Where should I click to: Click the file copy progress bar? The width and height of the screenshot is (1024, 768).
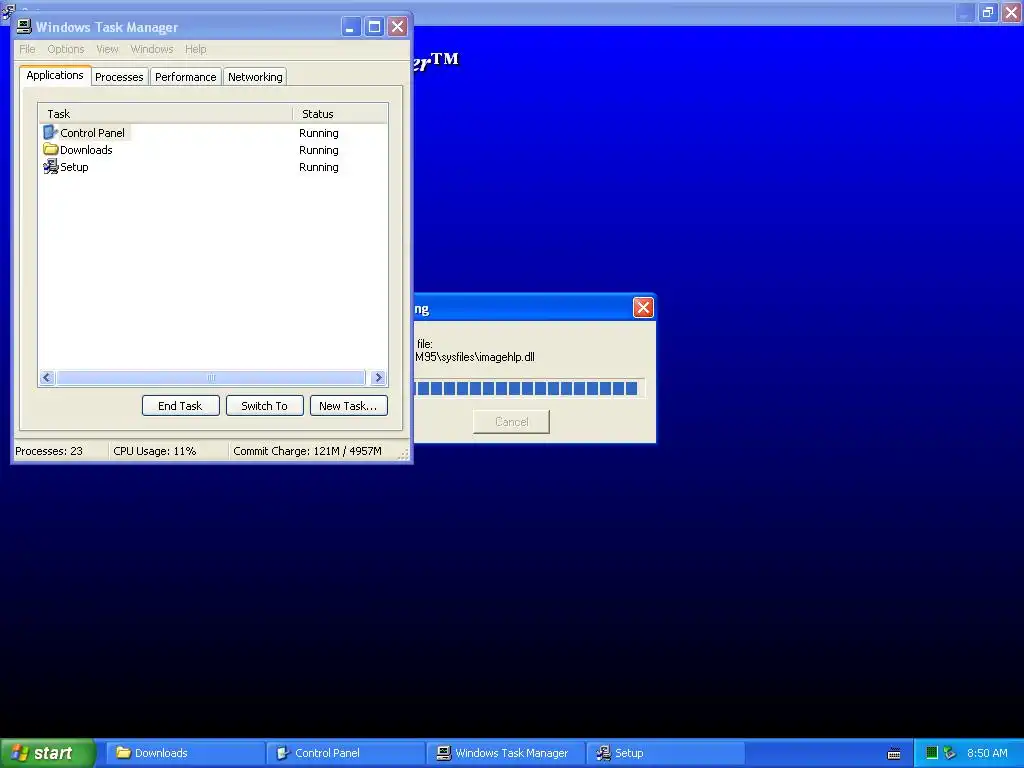point(529,389)
